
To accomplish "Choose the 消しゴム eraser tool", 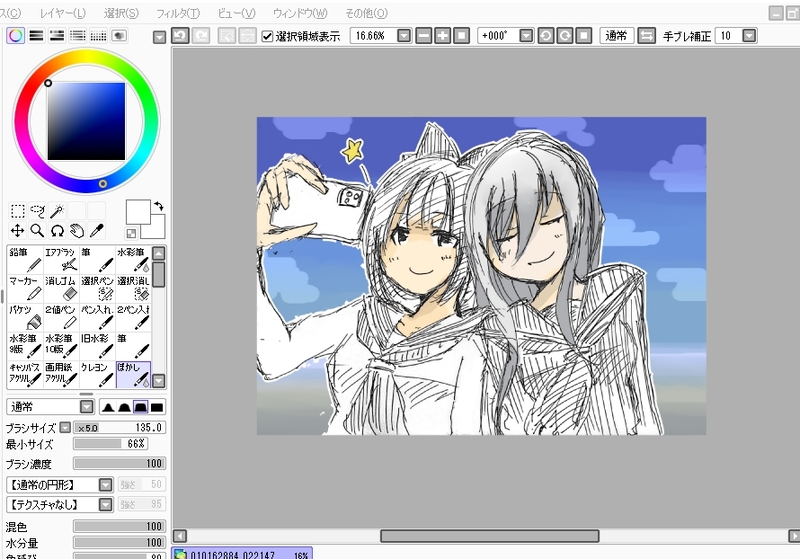I will click(x=61, y=288).
